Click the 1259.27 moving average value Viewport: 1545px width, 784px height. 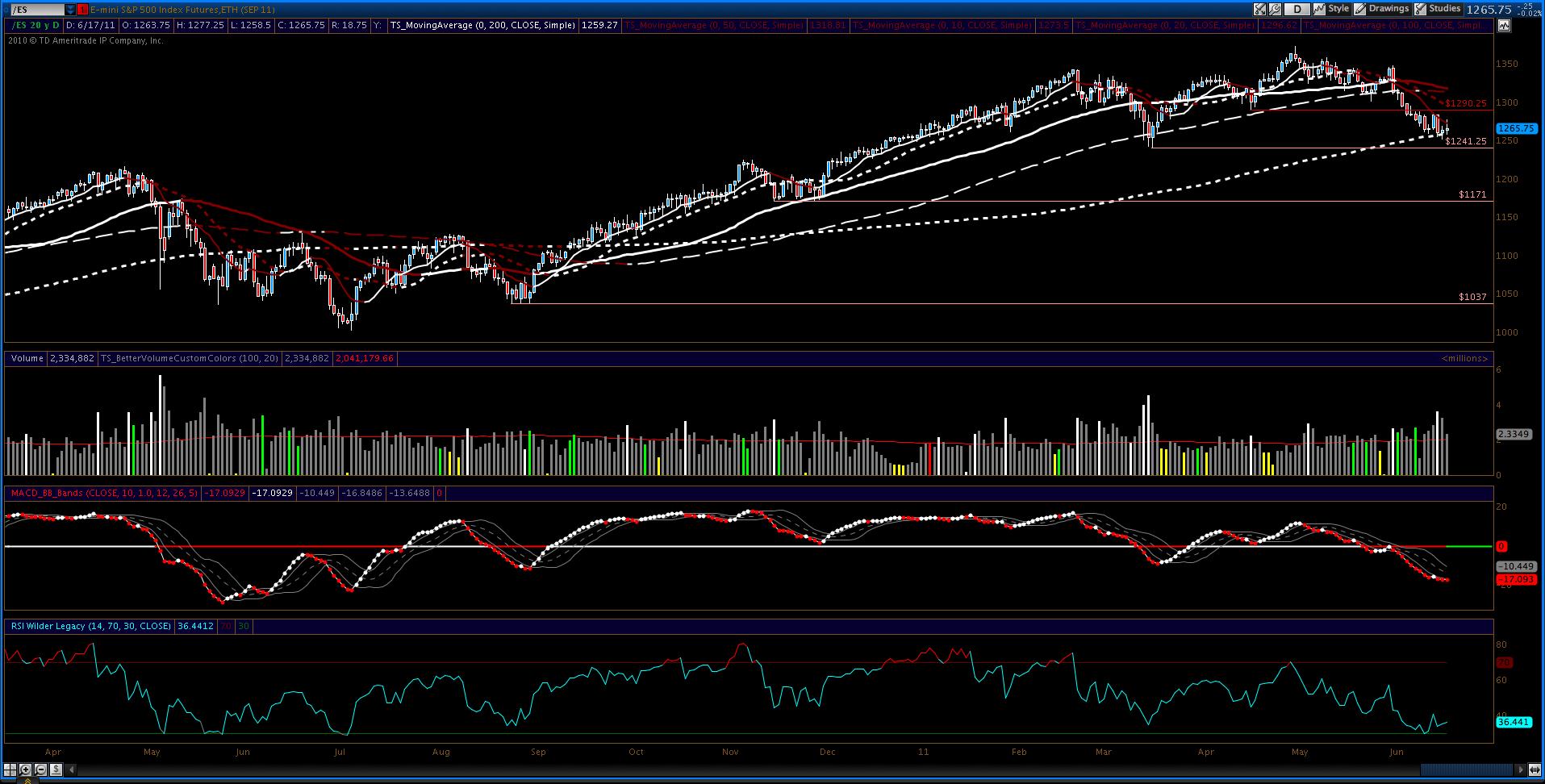600,25
